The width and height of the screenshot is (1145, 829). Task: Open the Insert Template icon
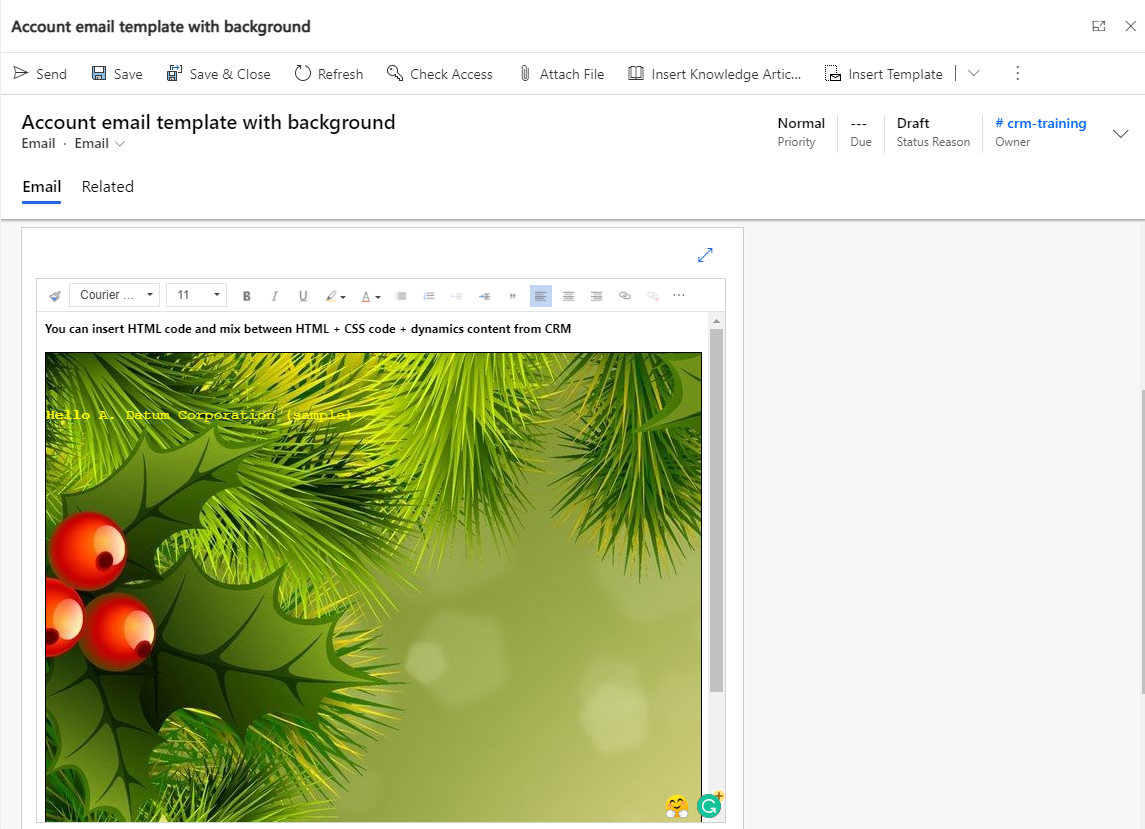831,72
